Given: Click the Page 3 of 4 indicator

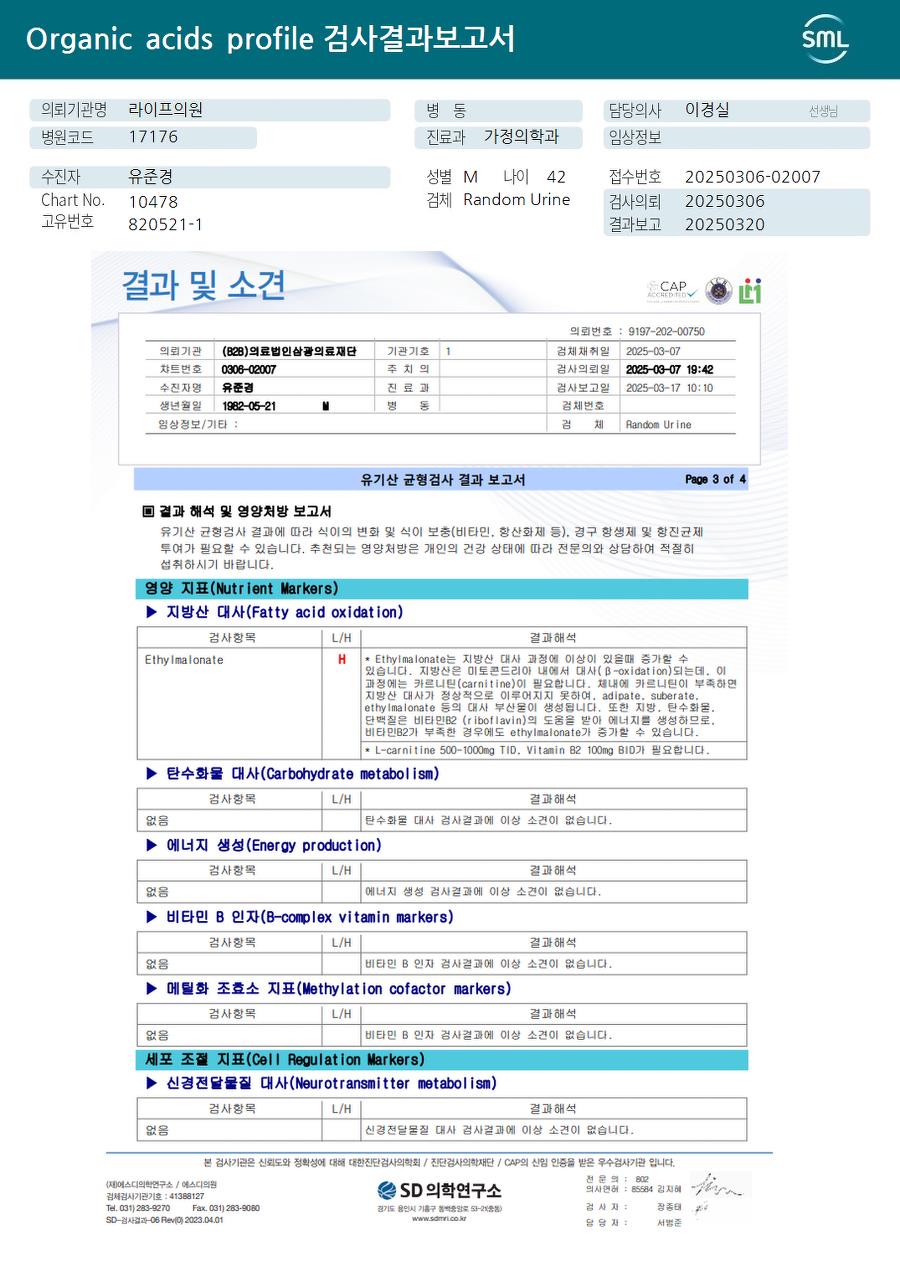Looking at the screenshot, I should click(715, 480).
